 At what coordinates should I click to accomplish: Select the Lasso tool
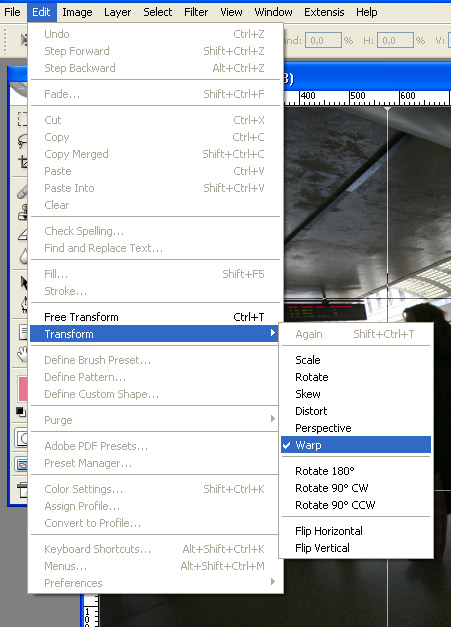[x=22, y=140]
